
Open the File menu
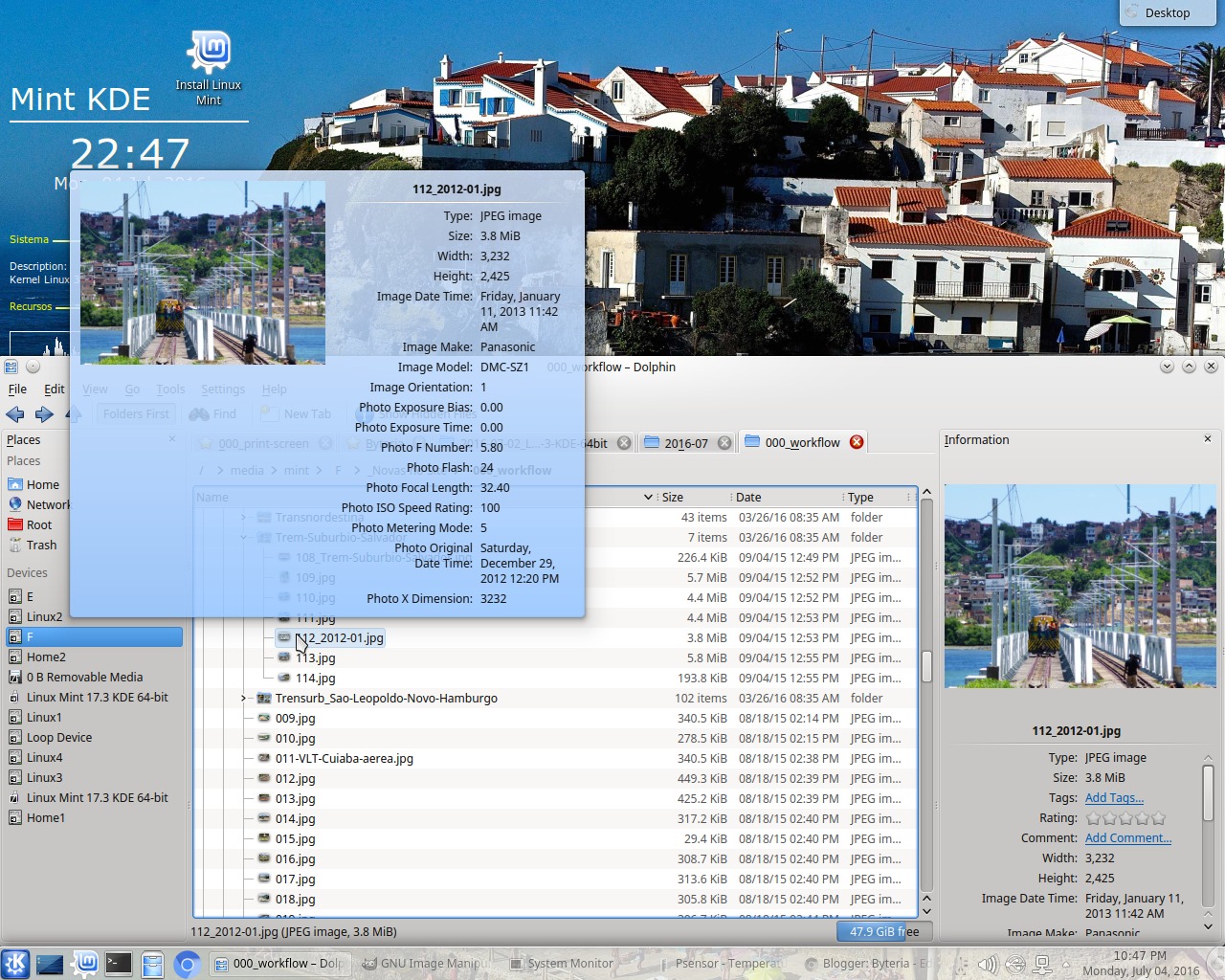[17, 390]
